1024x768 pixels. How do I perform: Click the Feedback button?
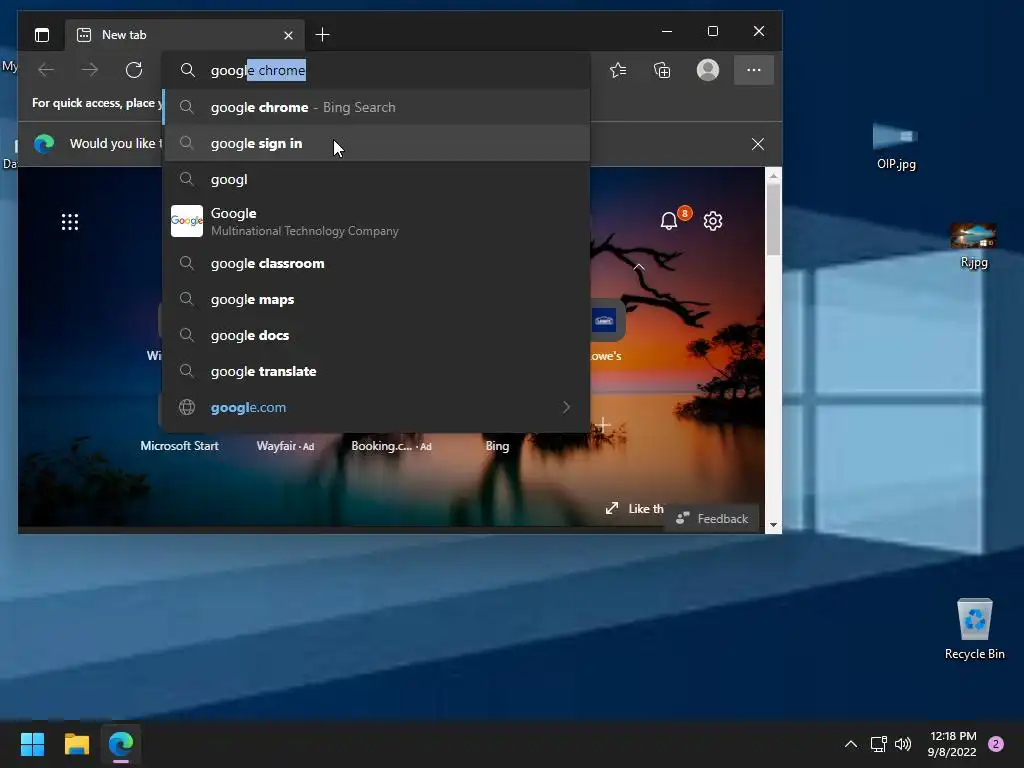712,519
